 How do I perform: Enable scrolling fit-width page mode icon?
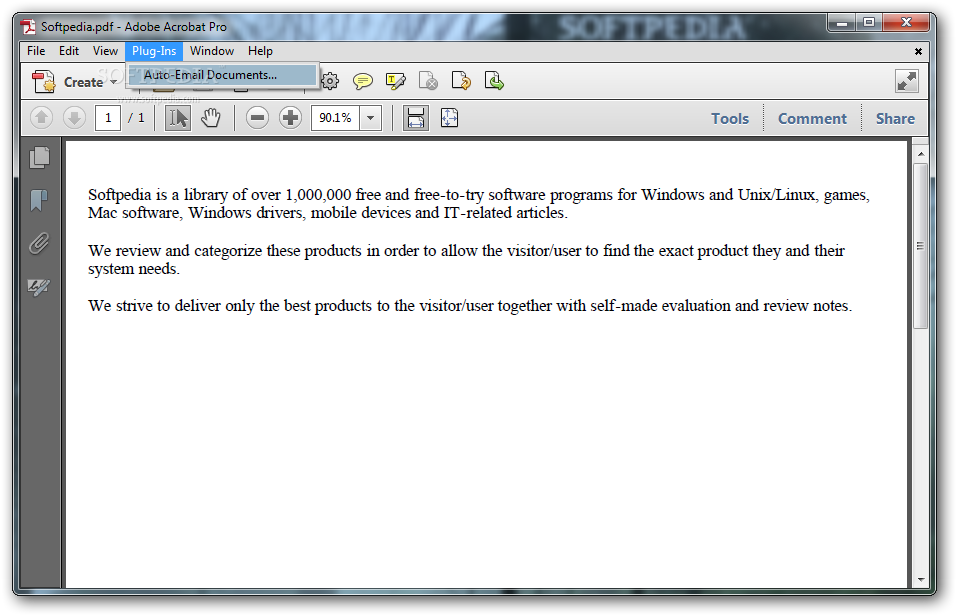point(416,118)
